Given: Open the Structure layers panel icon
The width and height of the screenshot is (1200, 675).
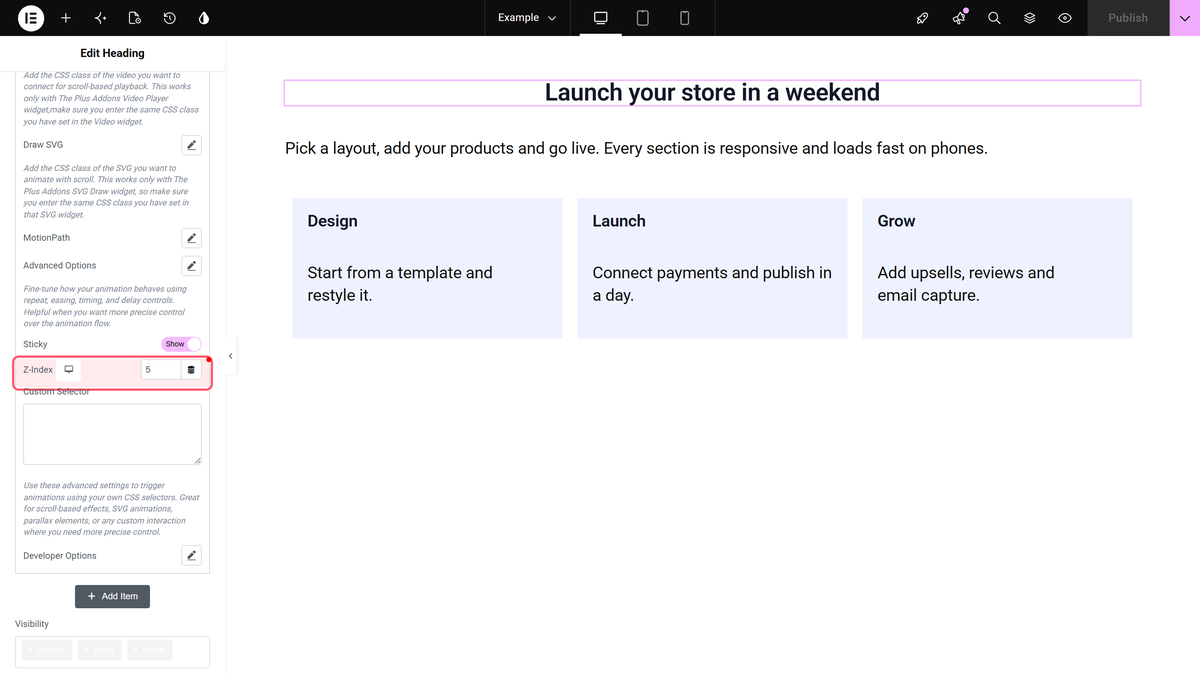Looking at the screenshot, I should click(1030, 18).
